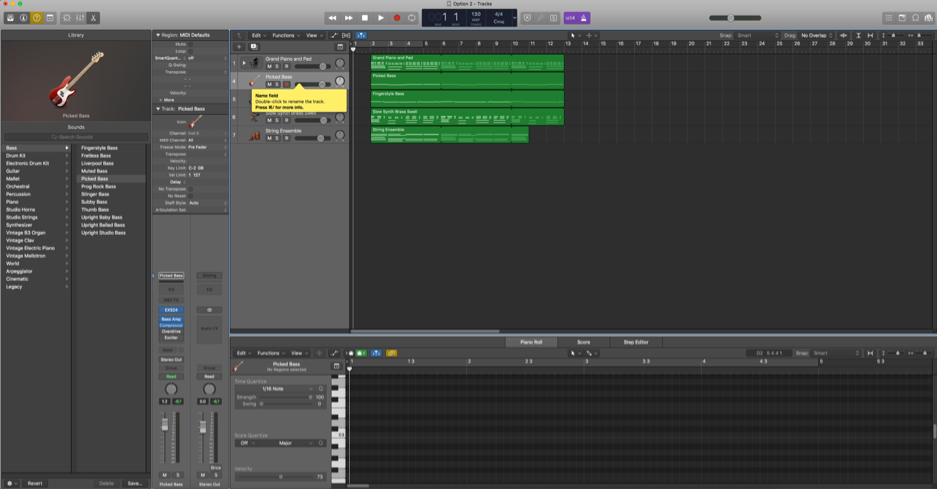Switch to the Step Editor tab

tap(636, 342)
